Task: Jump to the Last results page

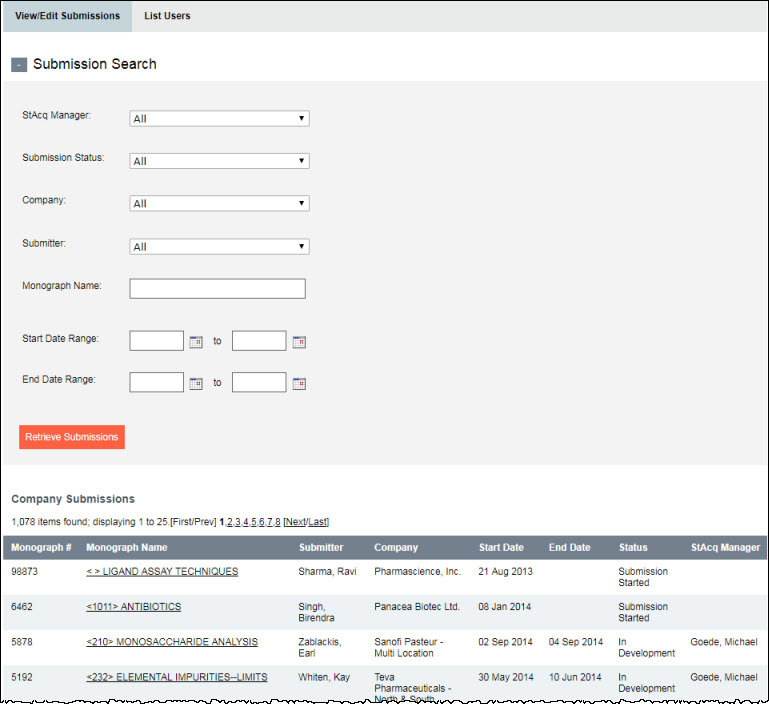Action: (x=317, y=522)
